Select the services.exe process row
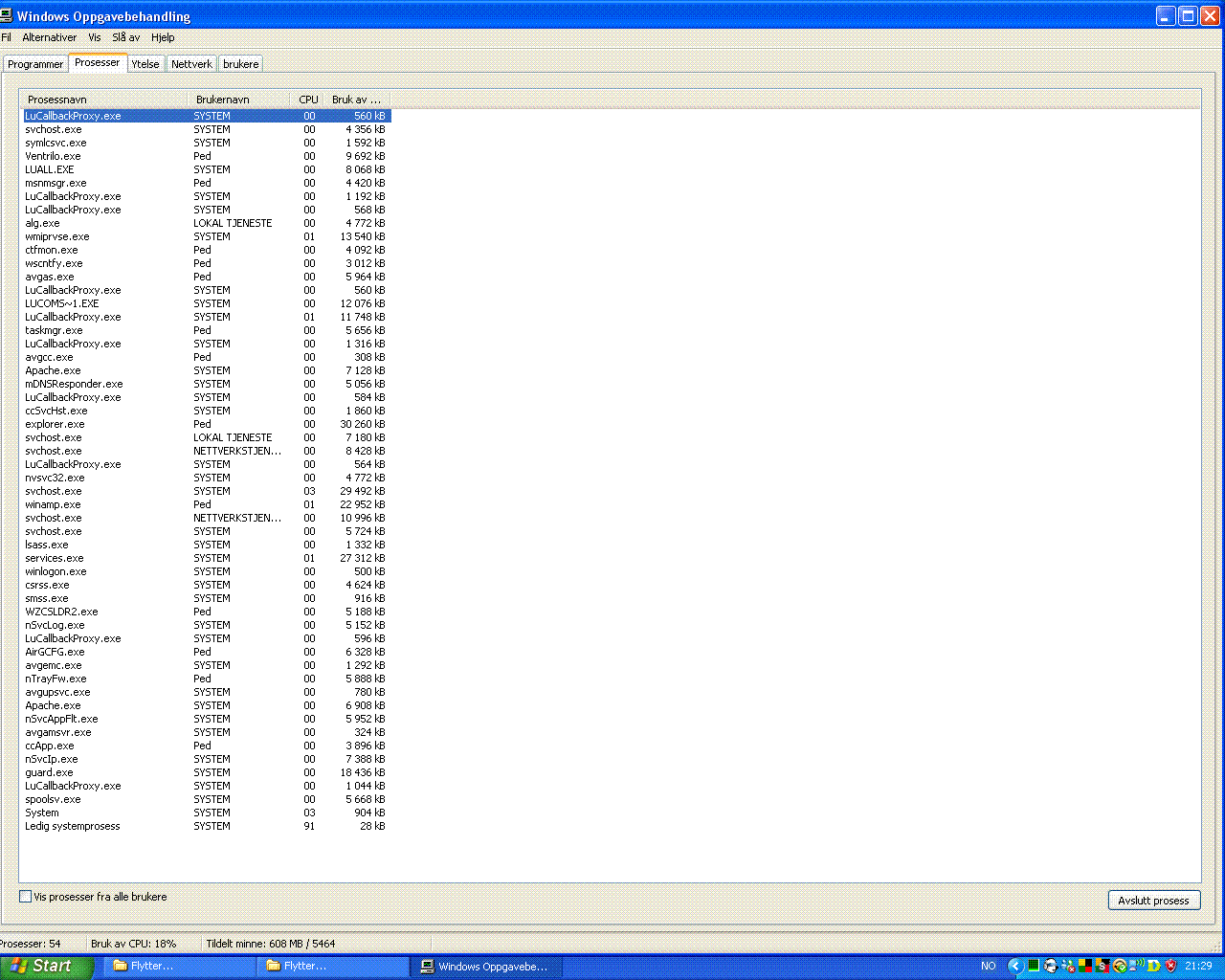Viewport: 1225px width, 980px height. 207,558
